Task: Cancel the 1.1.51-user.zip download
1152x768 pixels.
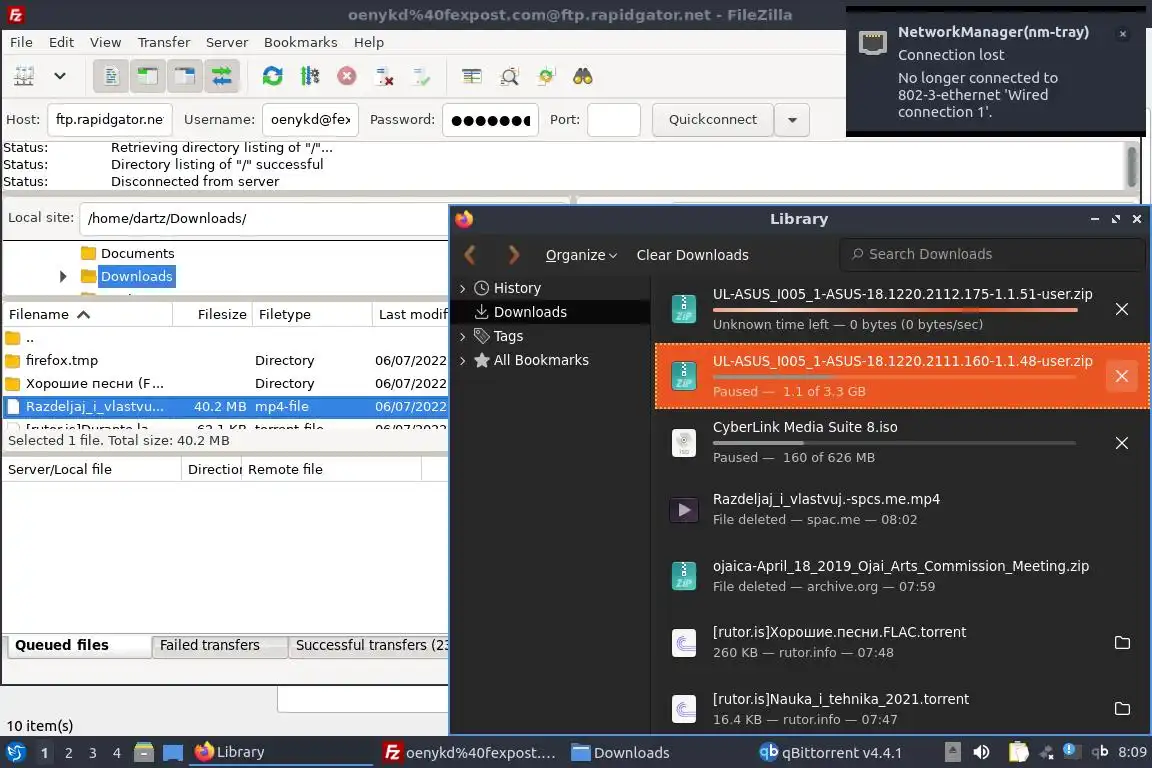Action: [1122, 309]
